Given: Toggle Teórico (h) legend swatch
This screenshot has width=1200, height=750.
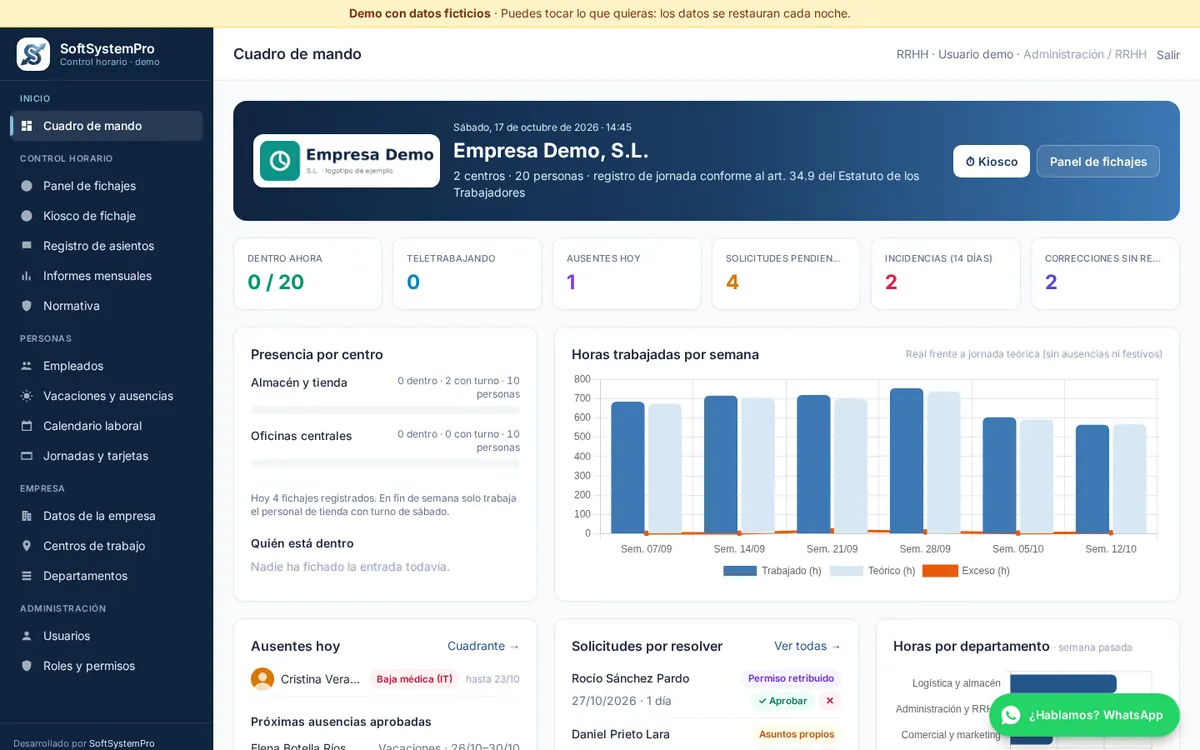Looking at the screenshot, I should pos(846,571).
